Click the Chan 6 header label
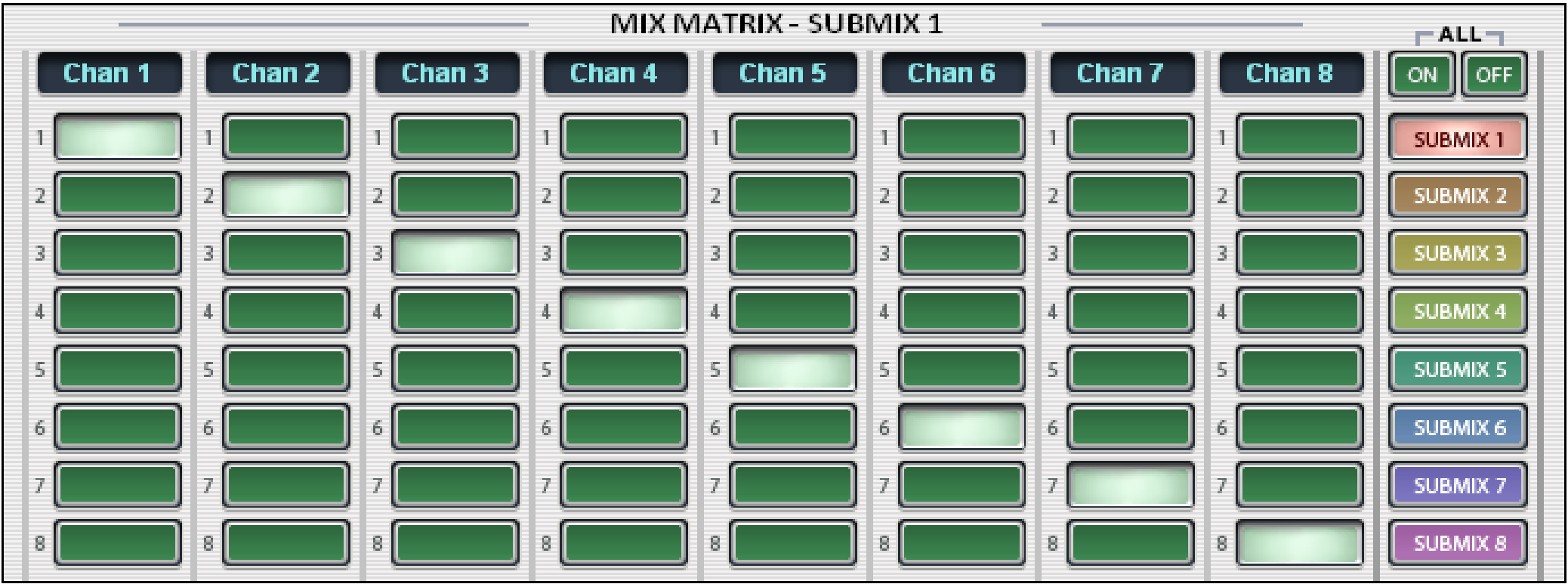 (952, 73)
